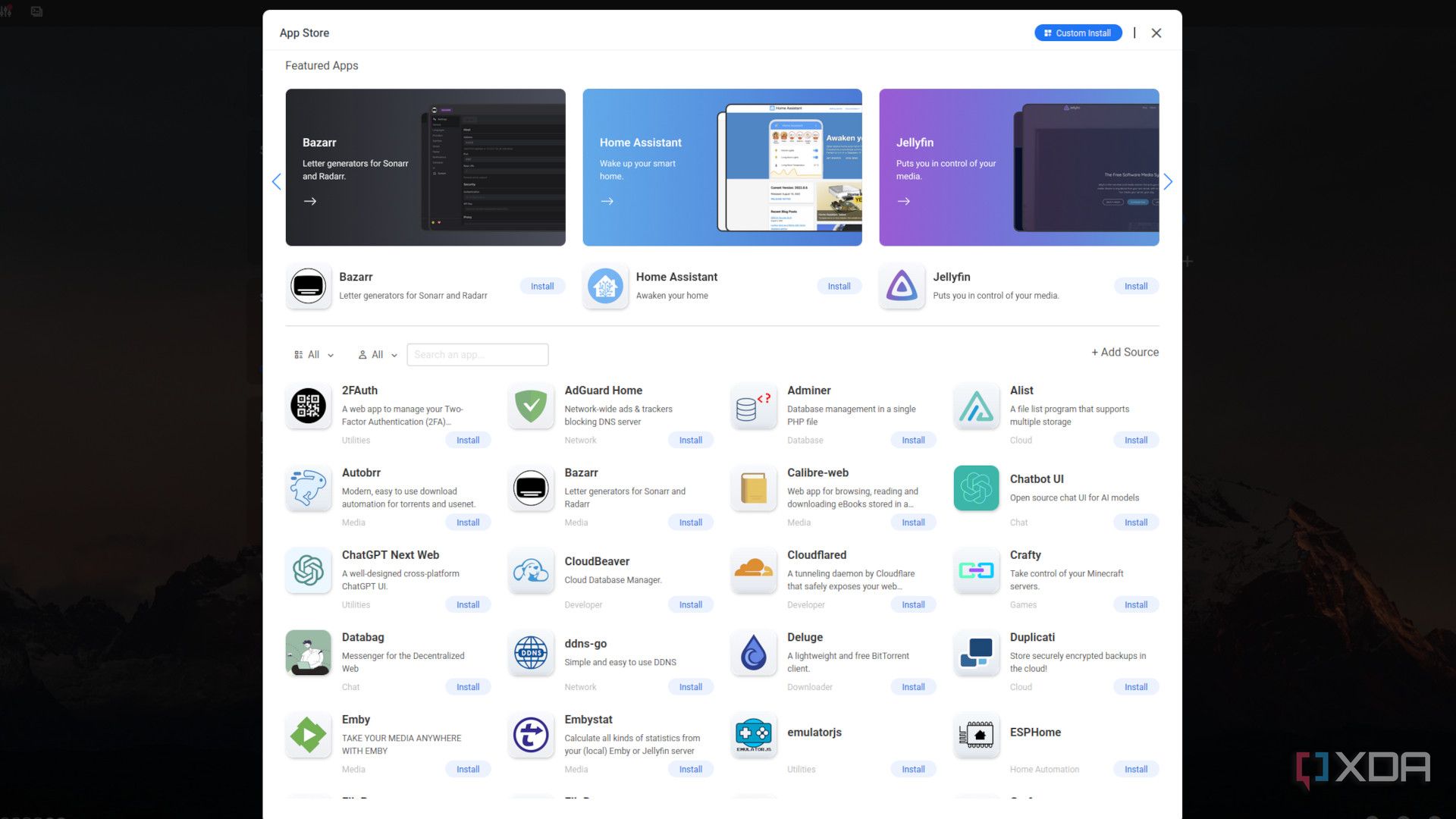Image resolution: width=1456 pixels, height=819 pixels.
Task: Open the Chatbot UI green icon
Action: [x=976, y=488]
